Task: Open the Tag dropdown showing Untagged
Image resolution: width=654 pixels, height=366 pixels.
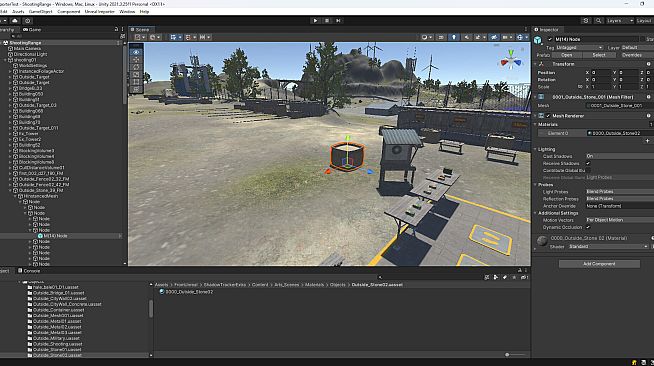Action: click(x=579, y=48)
